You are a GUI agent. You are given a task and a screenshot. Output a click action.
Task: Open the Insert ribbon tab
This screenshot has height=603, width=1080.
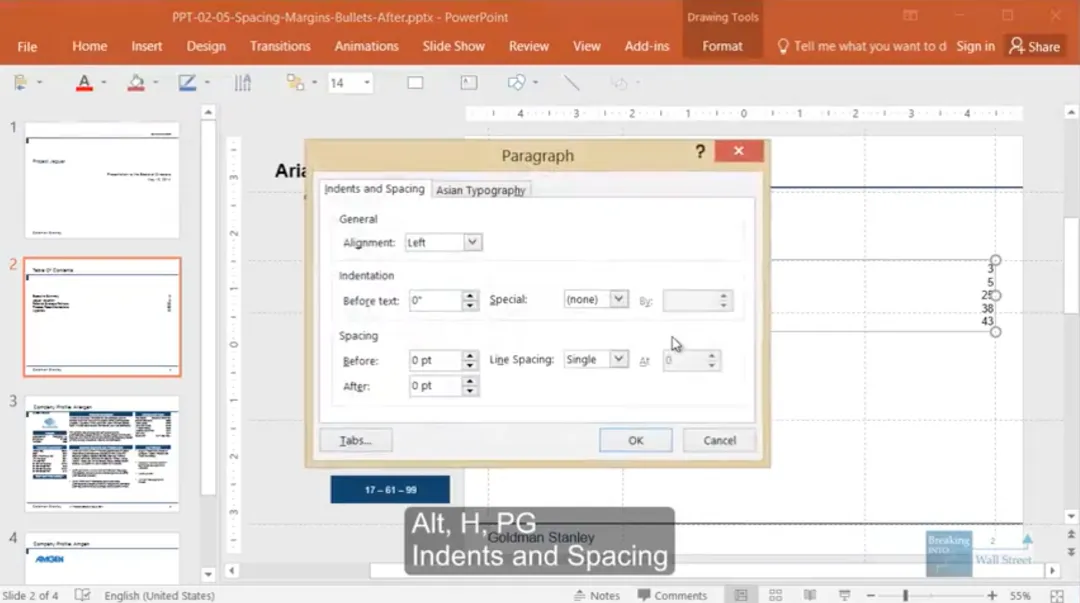pyautogui.click(x=147, y=46)
